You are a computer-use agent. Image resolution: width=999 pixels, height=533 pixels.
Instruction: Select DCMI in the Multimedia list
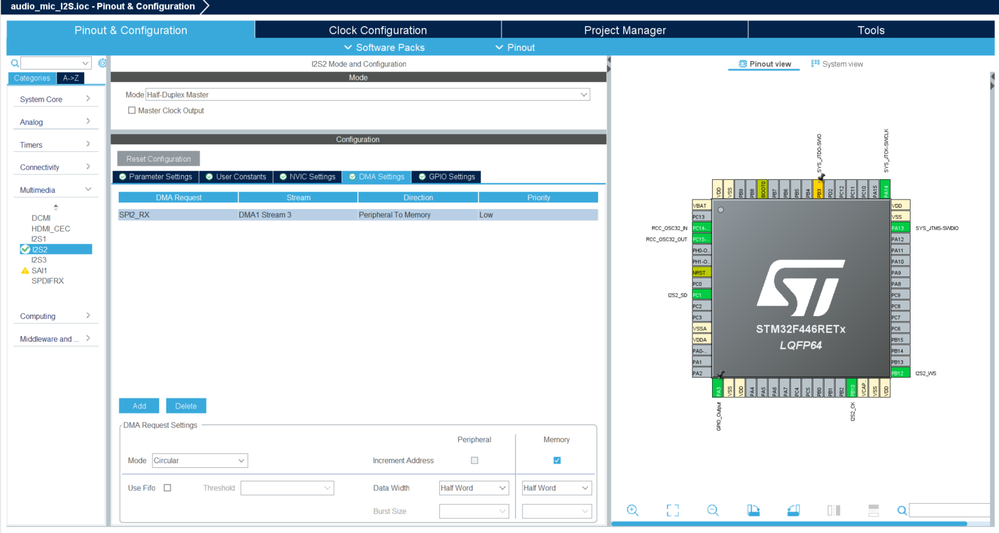point(41,218)
